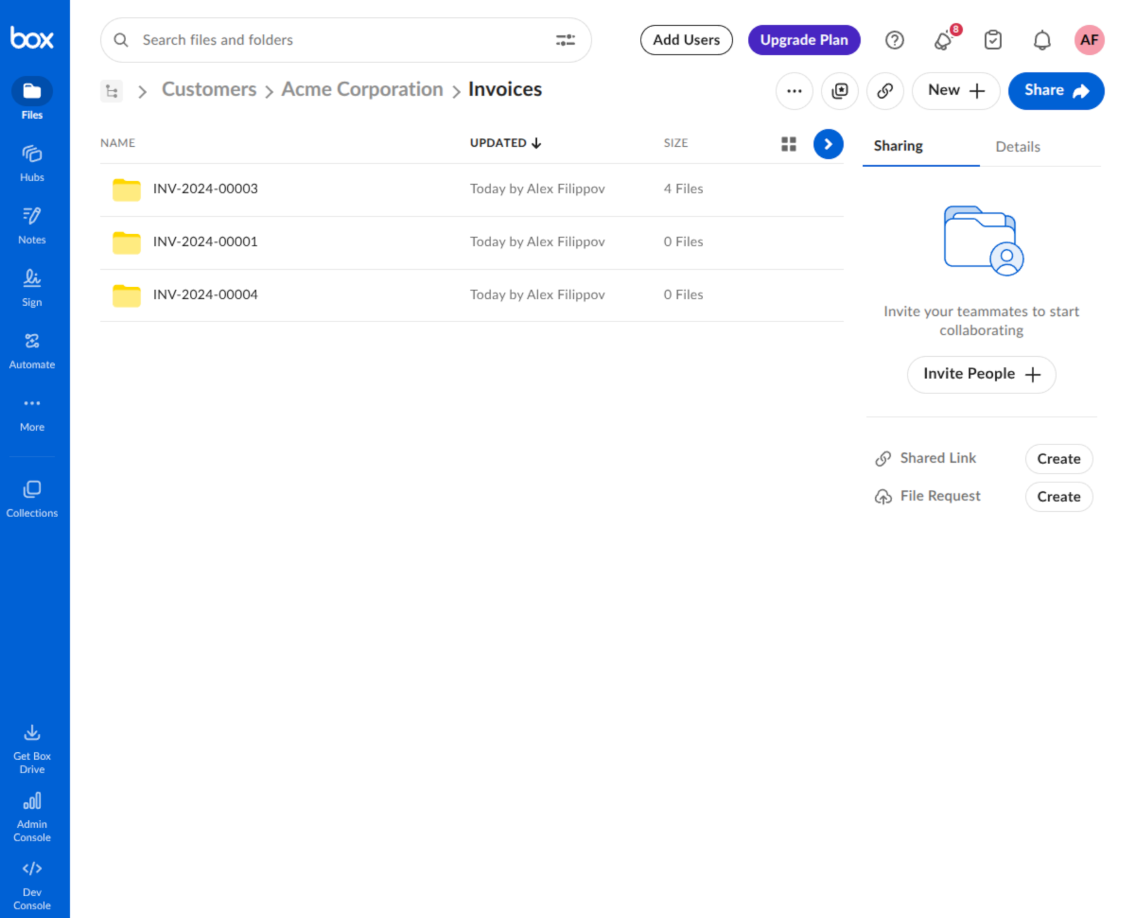Create a File Request
1130x918 pixels.
[x=1059, y=496]
